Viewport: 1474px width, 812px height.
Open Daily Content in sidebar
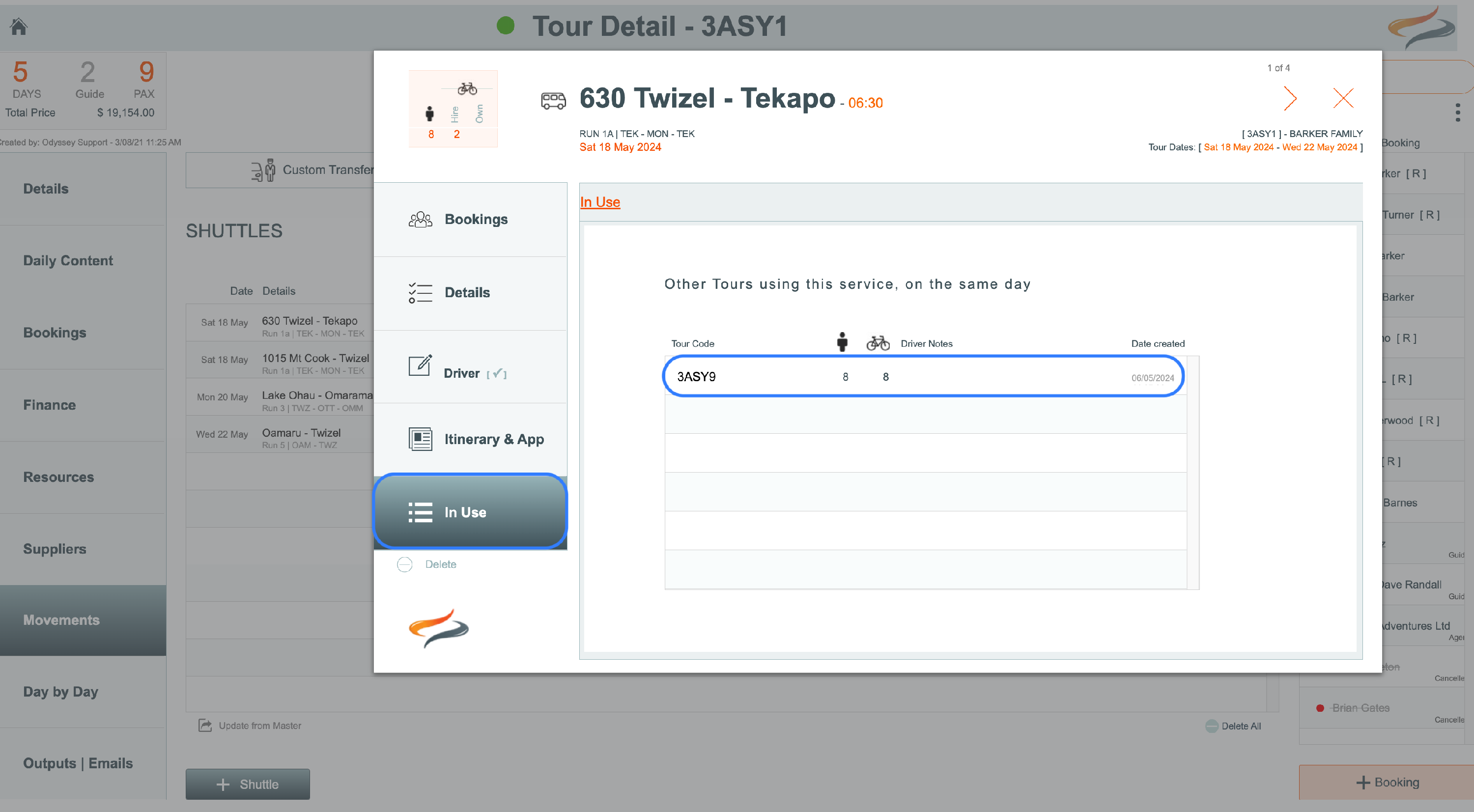[68, 261]
